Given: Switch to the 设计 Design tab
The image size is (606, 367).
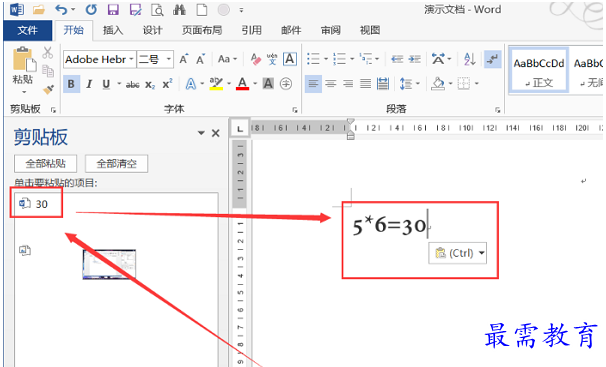Looking at the screenshot, I should (152, 30).
